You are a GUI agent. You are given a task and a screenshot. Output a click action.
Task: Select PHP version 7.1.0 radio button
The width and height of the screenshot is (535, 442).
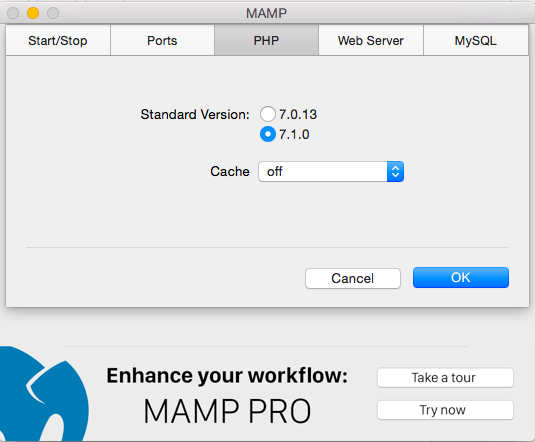click(x=268, y=134)
